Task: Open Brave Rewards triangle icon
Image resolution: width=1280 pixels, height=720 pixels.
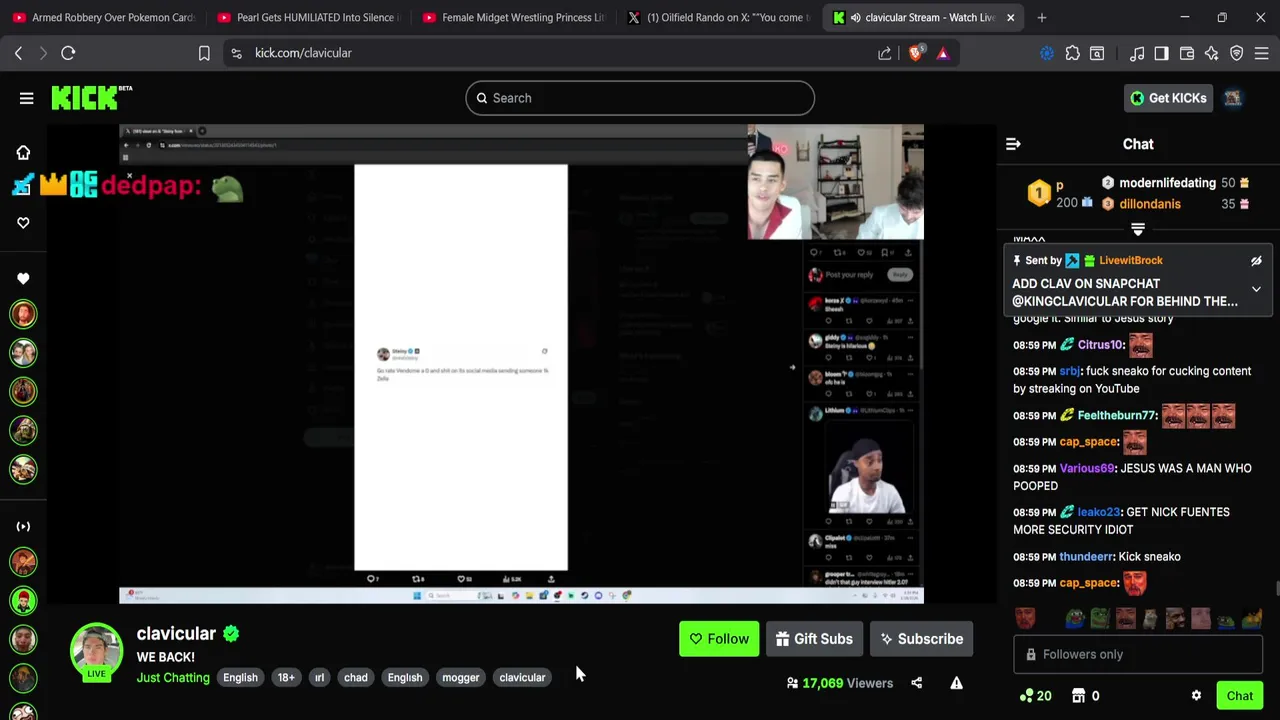Action: [x=943, y=53]
